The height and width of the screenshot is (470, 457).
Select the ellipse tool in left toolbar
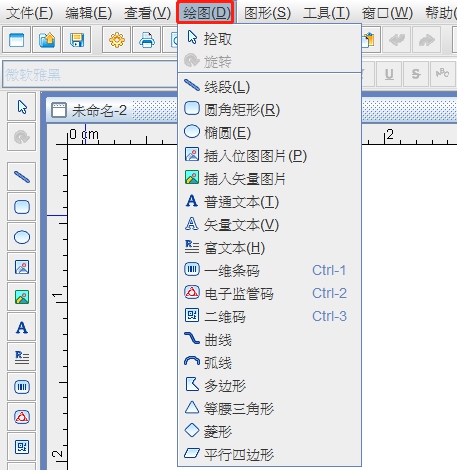point(22,237)
